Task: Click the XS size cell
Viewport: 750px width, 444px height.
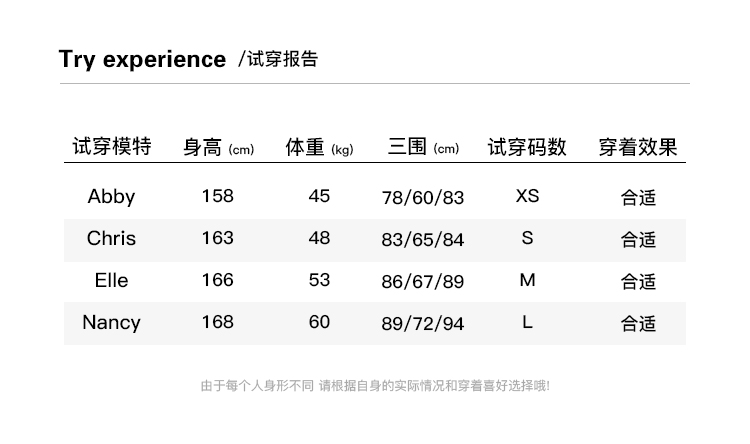Action: click(x=527, y=196)
